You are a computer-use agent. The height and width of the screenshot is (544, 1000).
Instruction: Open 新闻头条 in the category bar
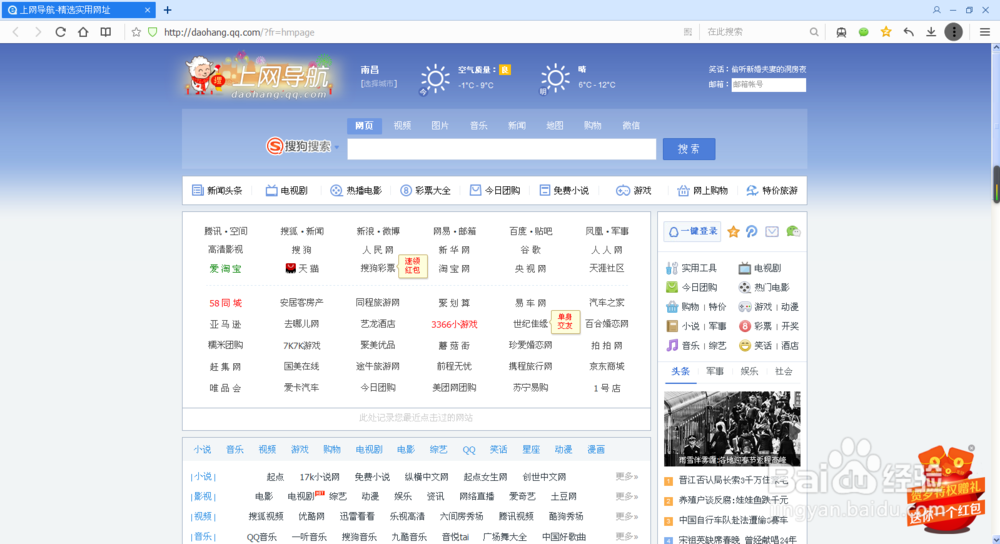[217, 191]
